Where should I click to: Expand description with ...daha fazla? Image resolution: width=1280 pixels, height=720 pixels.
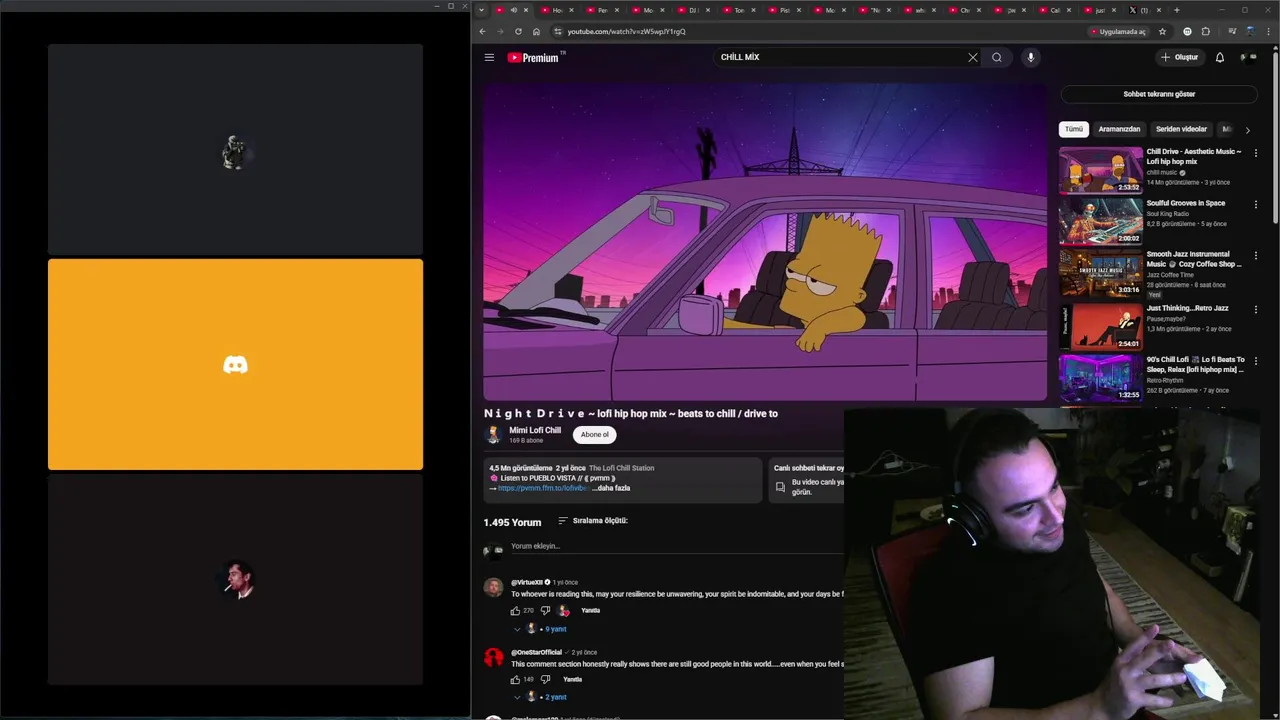(611, 488)
